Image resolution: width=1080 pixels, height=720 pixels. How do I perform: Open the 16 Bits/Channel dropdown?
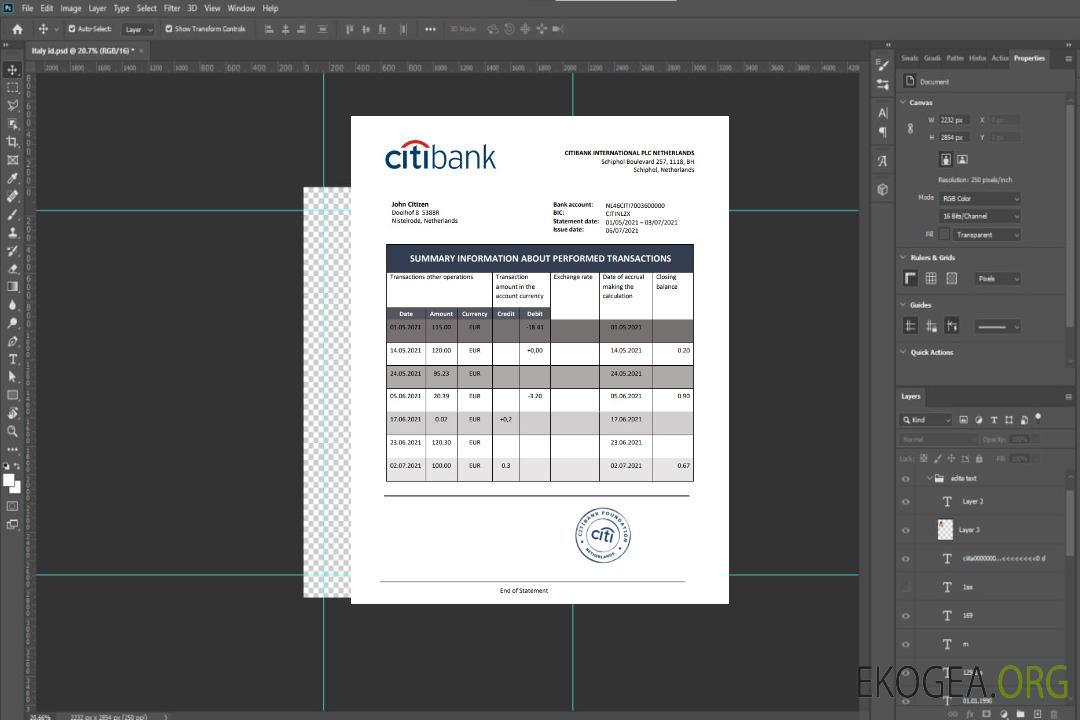coord(979,216)
